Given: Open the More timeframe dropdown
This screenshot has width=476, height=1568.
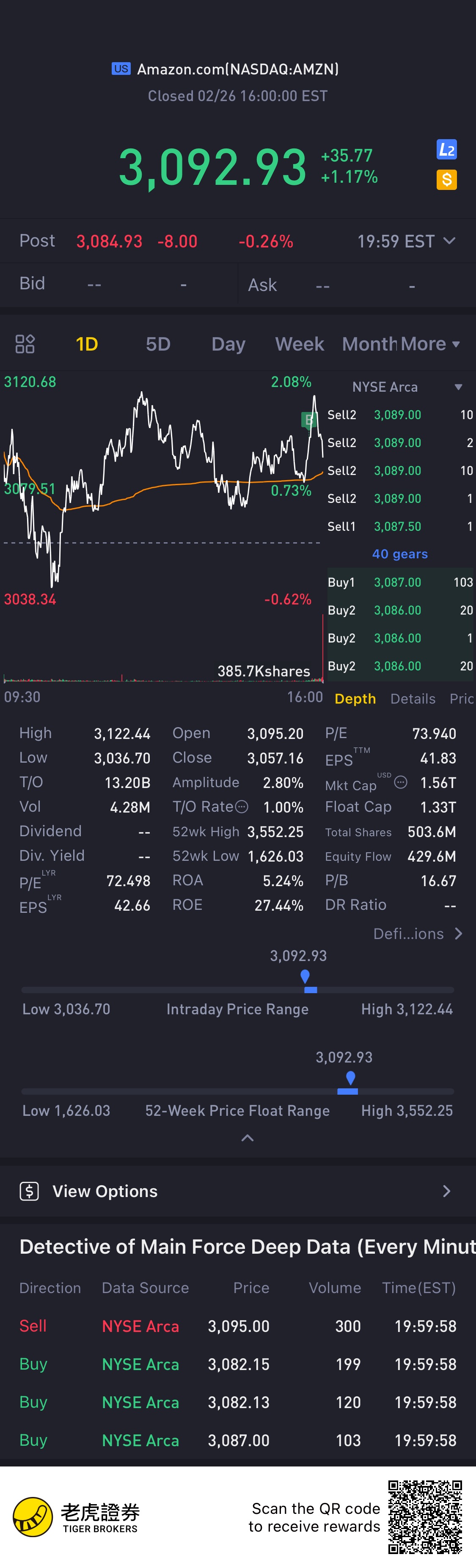Looking at the screenshot, I should click(430, 344).
